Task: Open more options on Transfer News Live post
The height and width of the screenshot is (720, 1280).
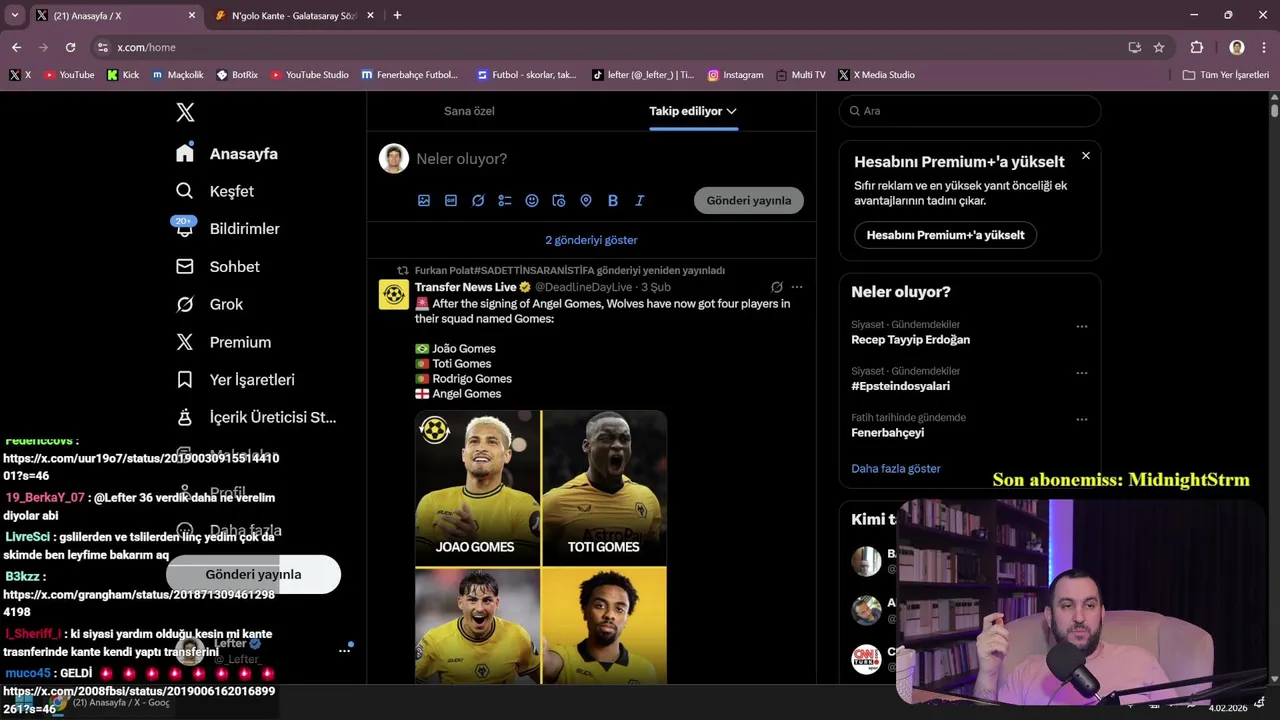Action: tap(797, 287)
